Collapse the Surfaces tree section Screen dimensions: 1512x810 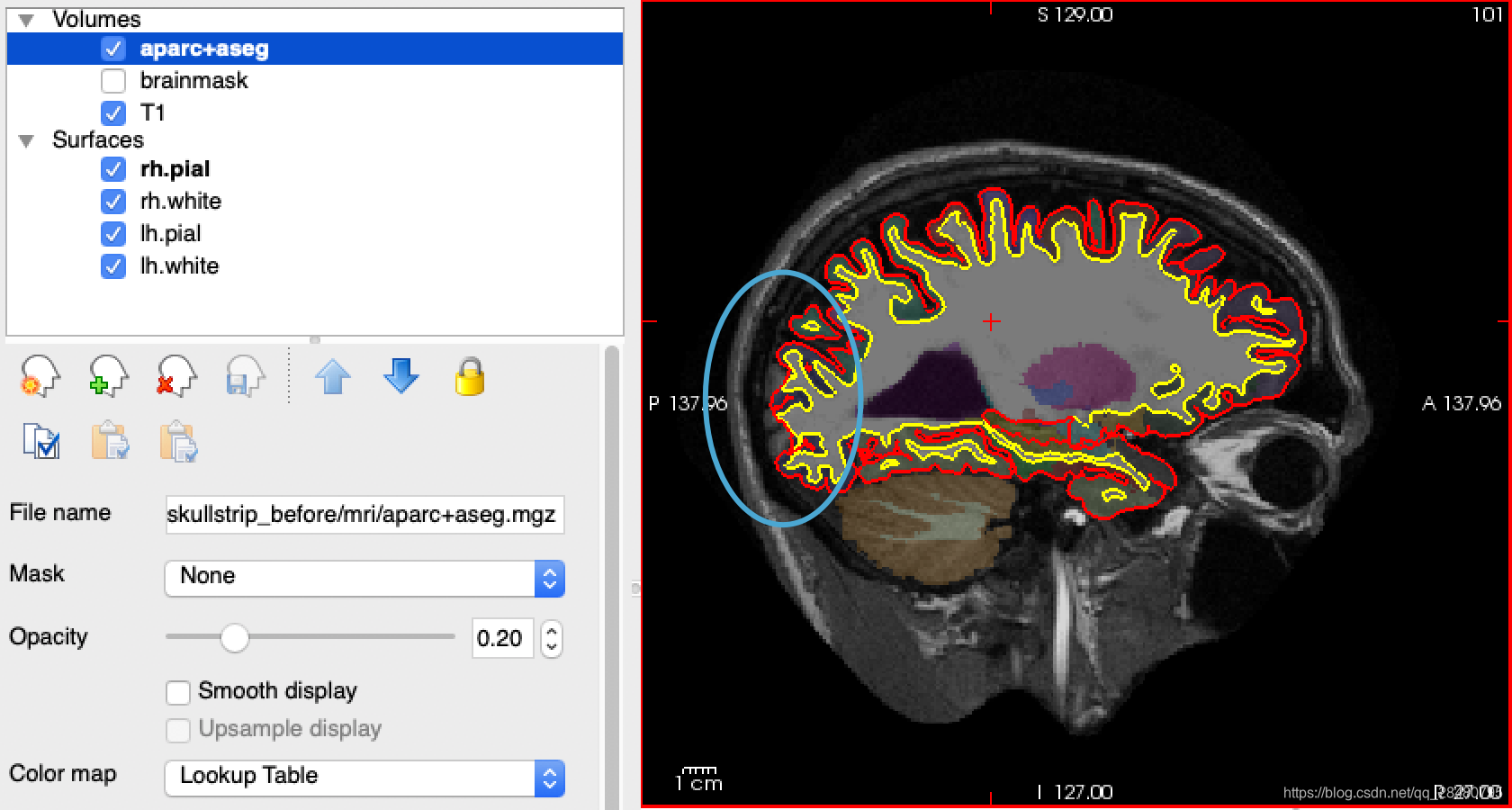pyautogui.click(x=25, y=140)
